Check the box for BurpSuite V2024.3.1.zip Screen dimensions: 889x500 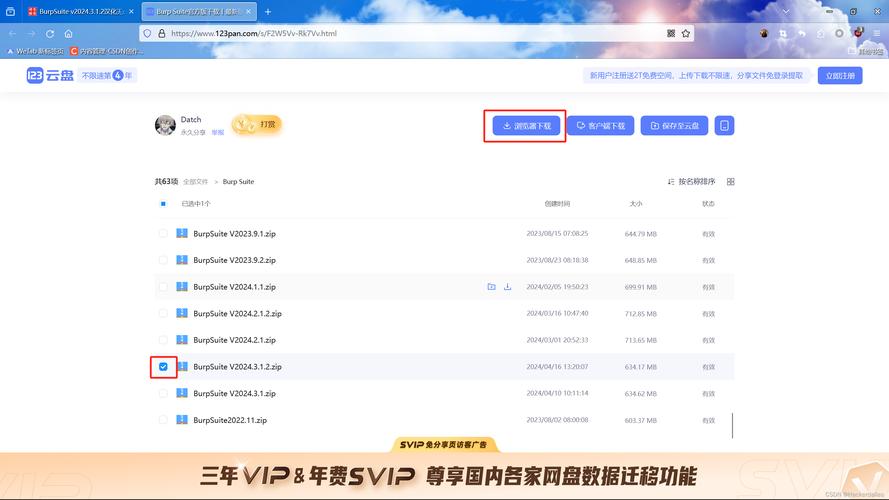click(163, 393)
